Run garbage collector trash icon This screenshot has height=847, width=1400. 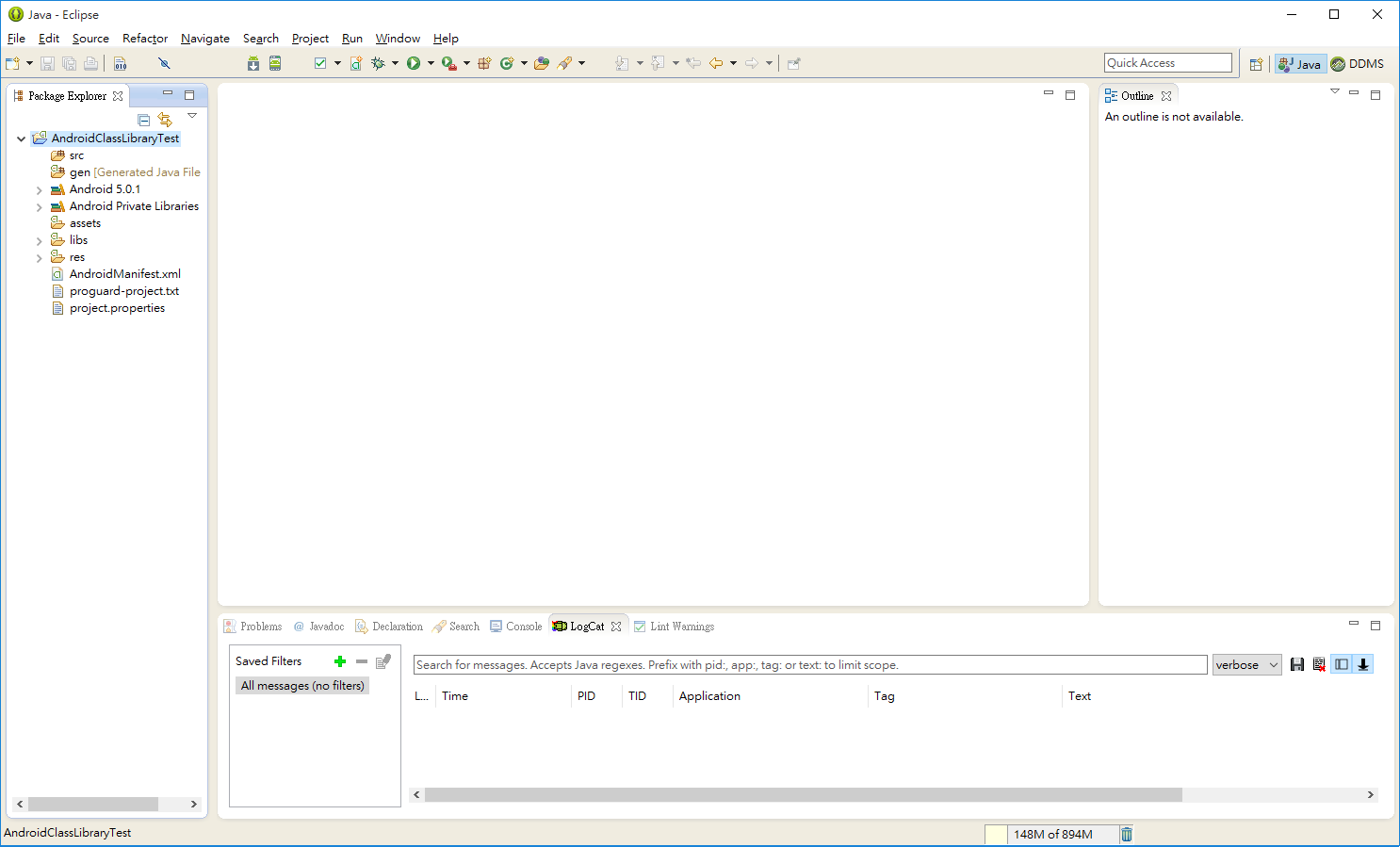[1127, 834]
